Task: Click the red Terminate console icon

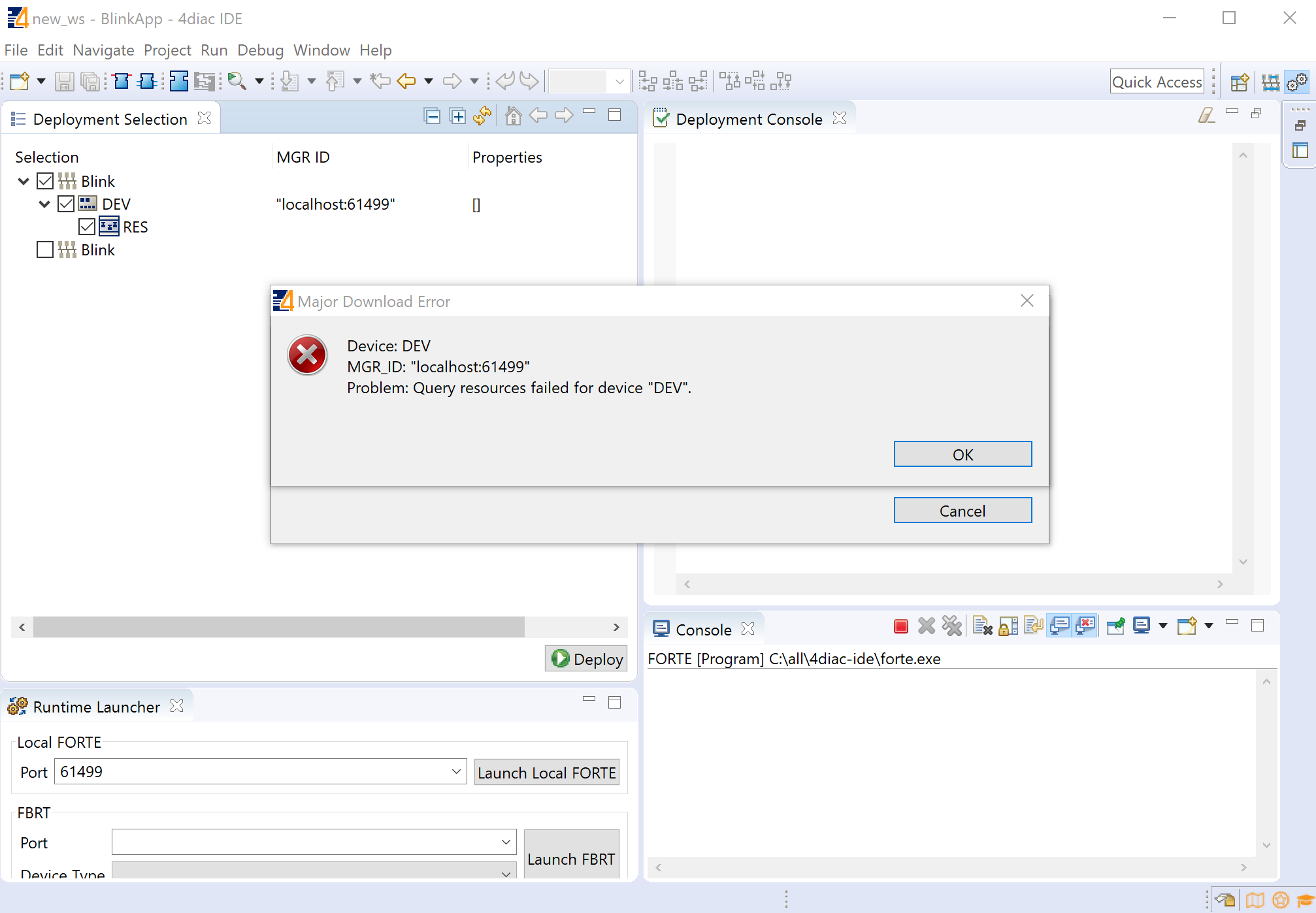Action: click(x=901, y=626)
